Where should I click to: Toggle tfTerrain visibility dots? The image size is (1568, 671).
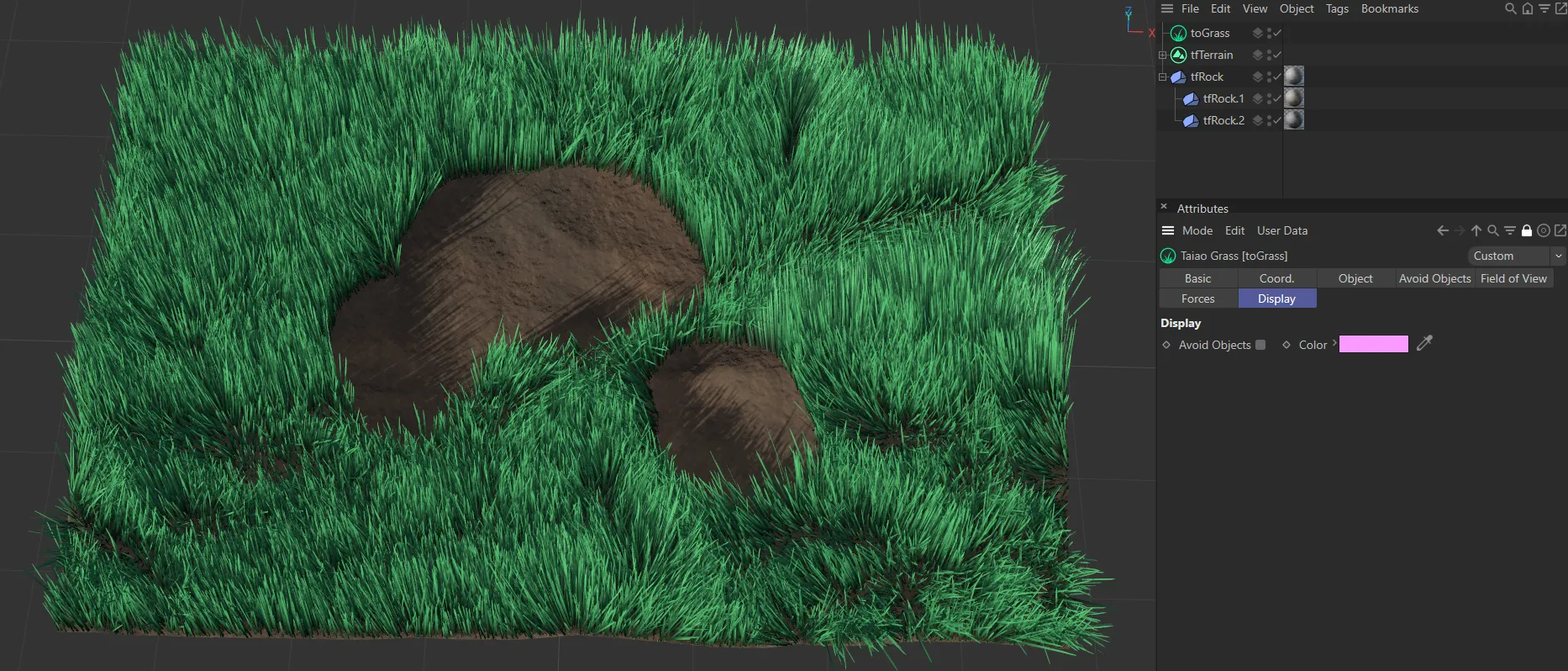[1269, 55]
